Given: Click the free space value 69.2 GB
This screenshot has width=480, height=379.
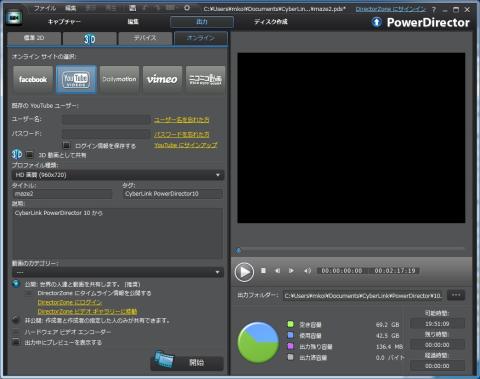Looking at the screenshot, I should point(387,324).
